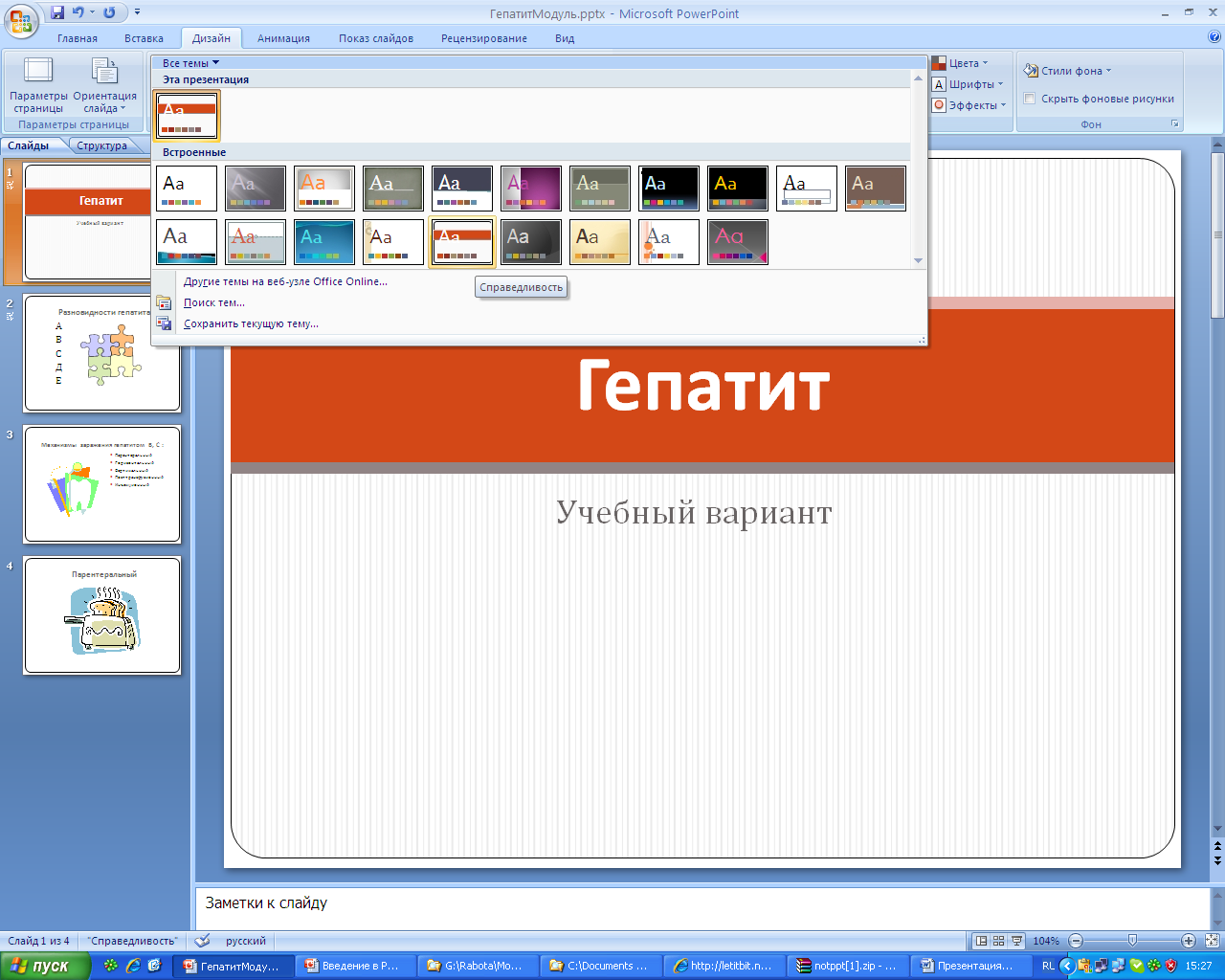The height and width of the screenshot is (980, 1225).
Task: Select slide 3 thumbnail in slides panel
Action: [102, 484]
